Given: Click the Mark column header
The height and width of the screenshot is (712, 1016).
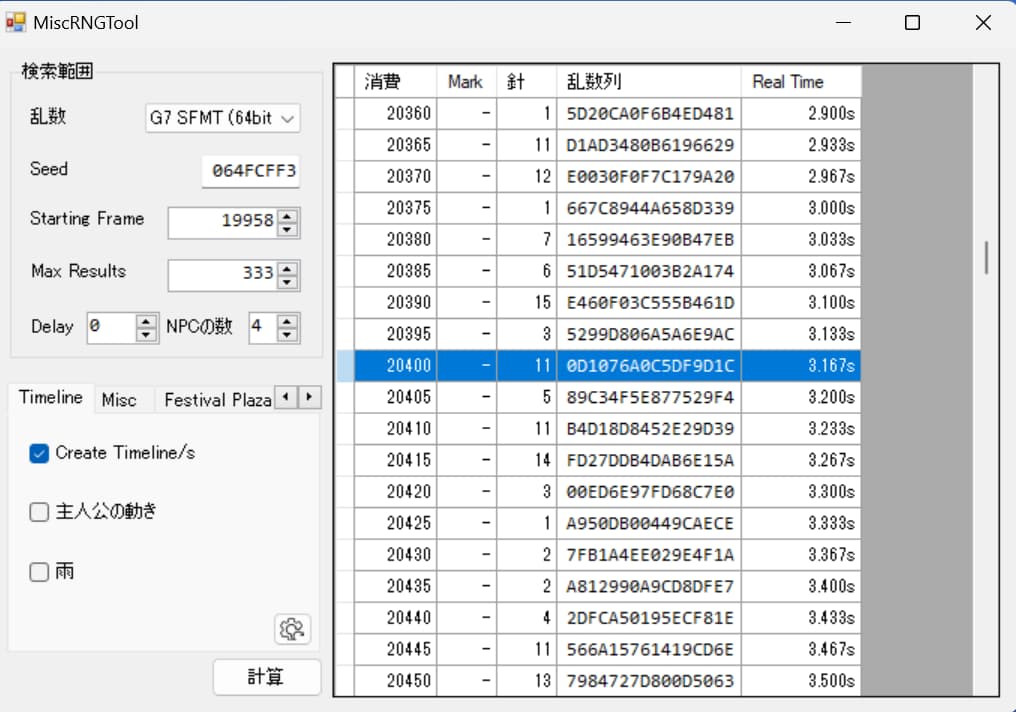Looking at the screenshot, I should [467, 82].
